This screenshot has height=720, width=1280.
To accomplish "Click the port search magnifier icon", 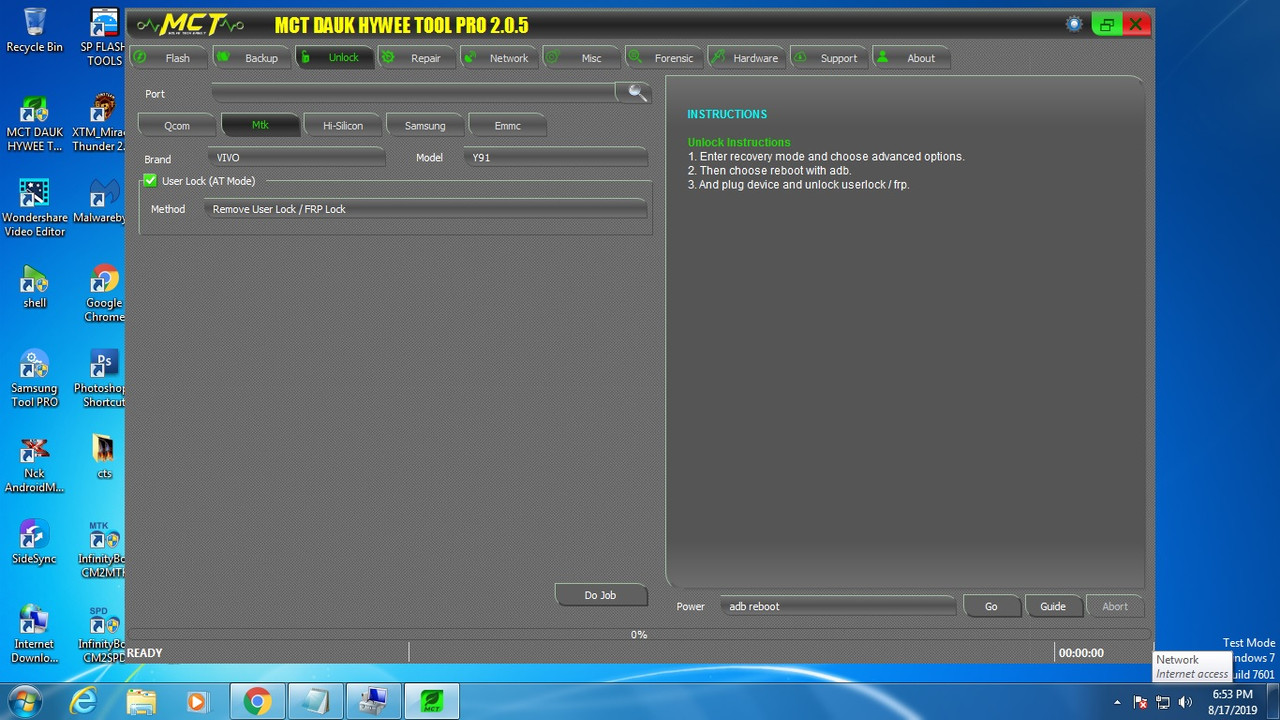I will click(636, 93).
